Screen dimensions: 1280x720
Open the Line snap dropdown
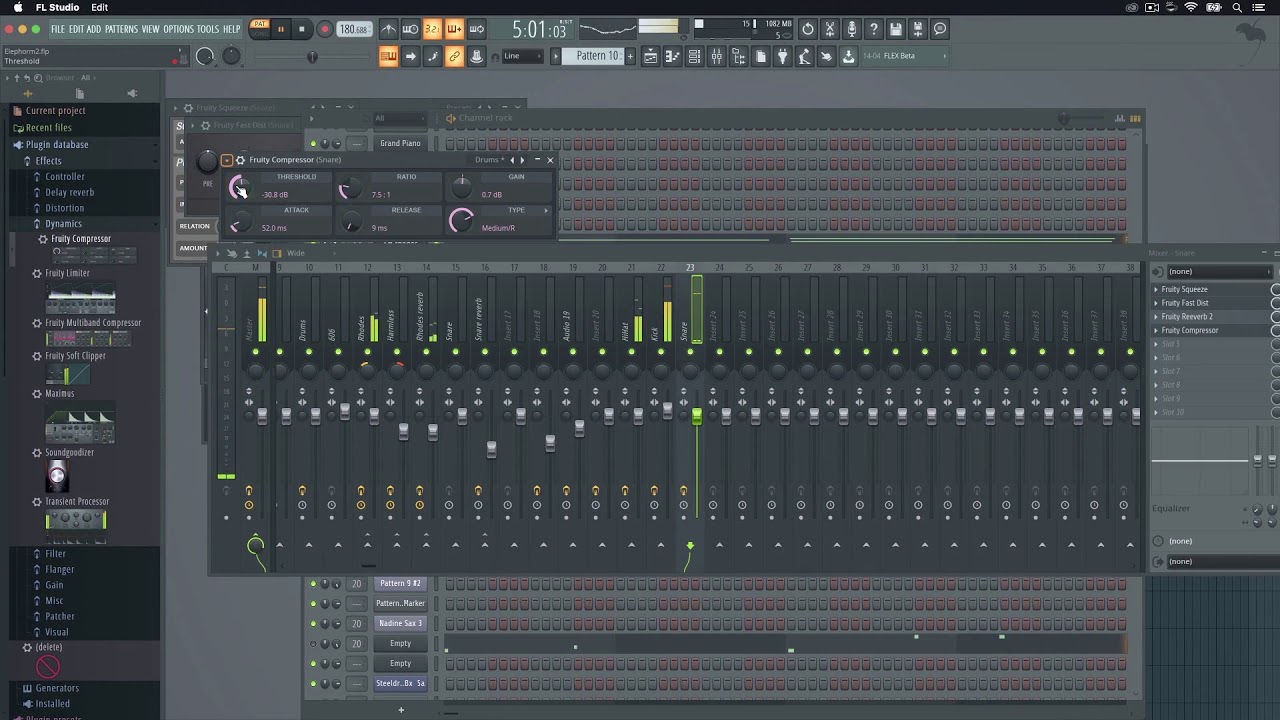tap(522, 56)
